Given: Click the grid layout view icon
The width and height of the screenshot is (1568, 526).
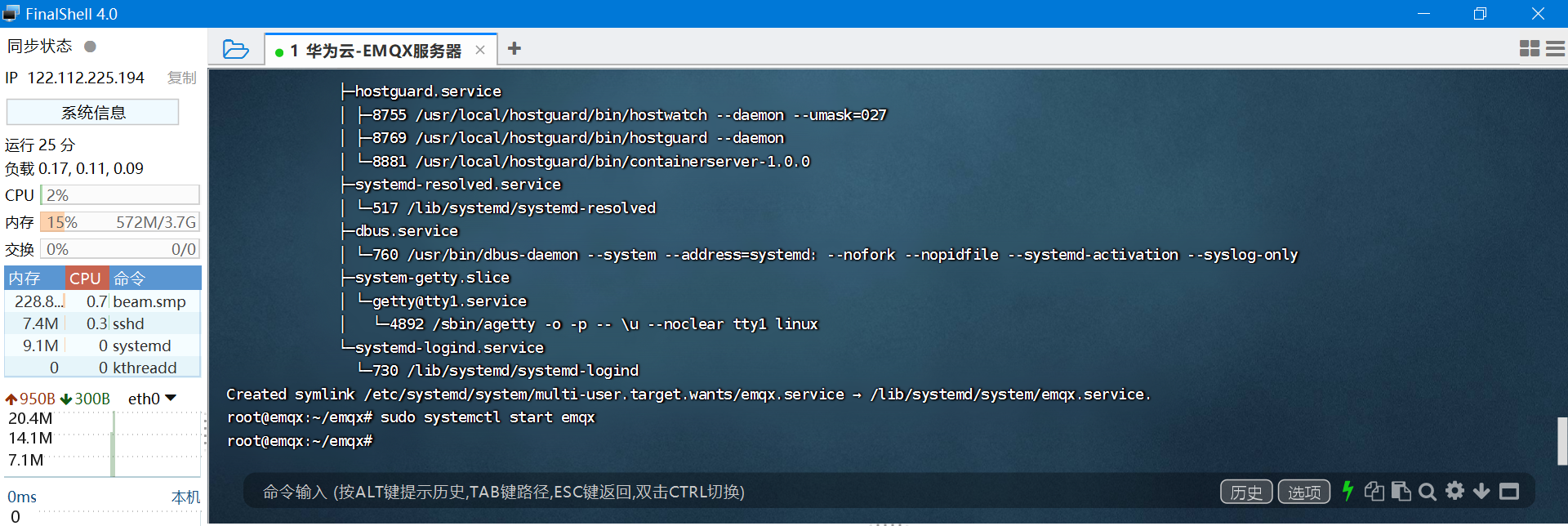Looking at the screenshot, I should click(1530, 48).
